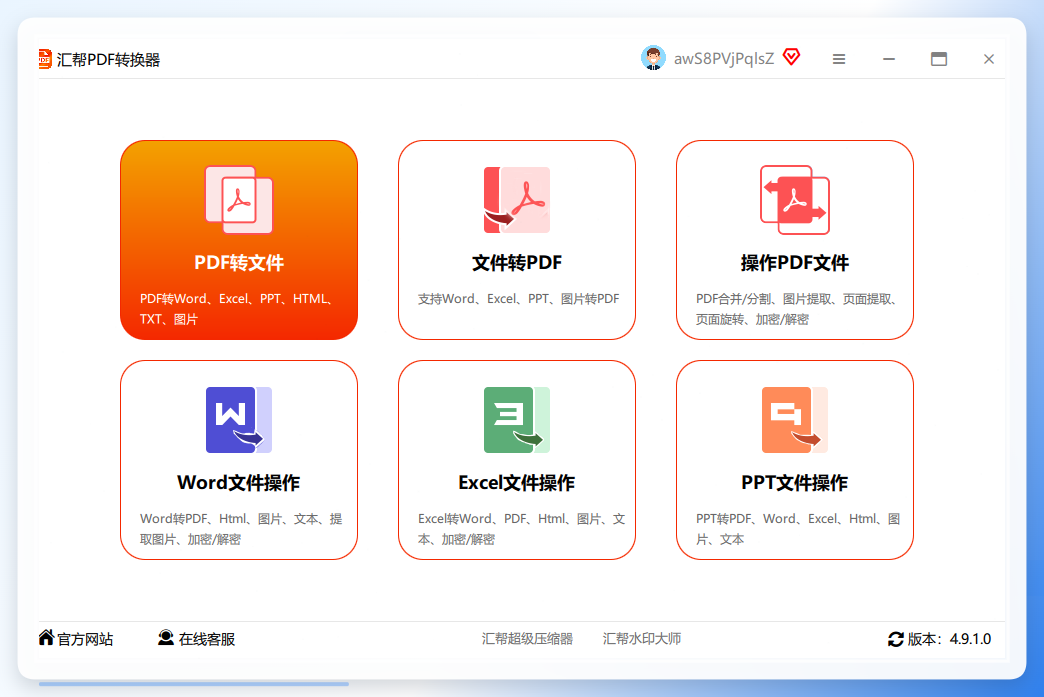Close the 汇帮PDF转换器 window
Screen dimensions: 1044x697
989,59
